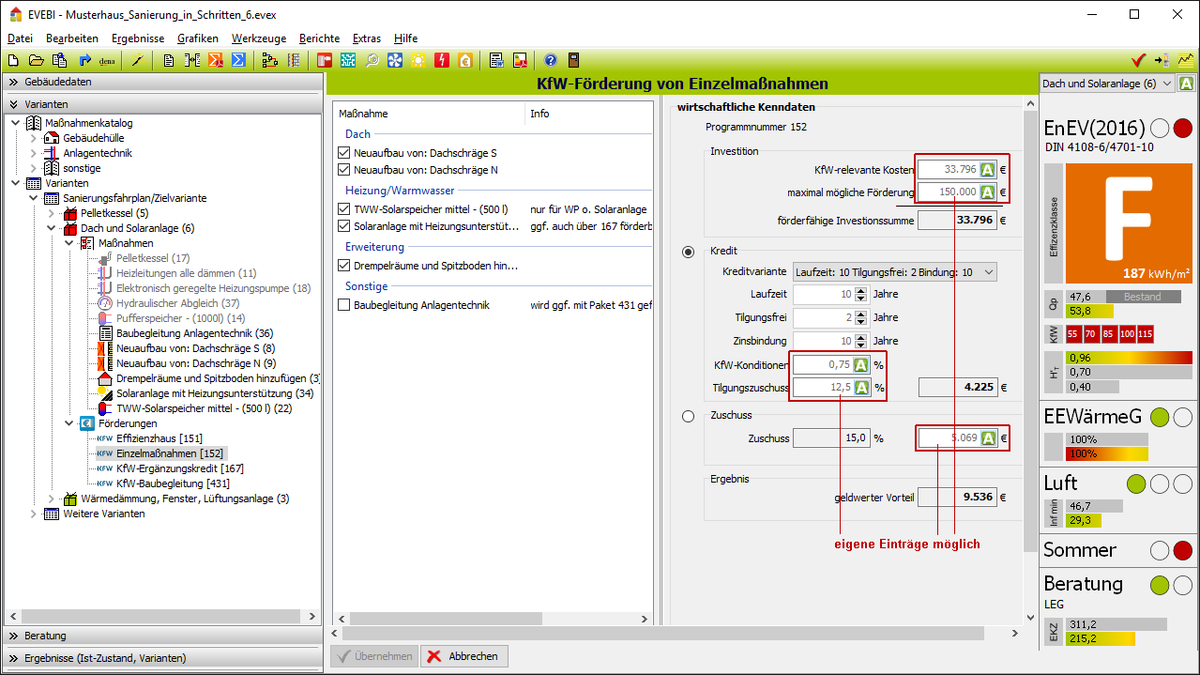The image size is (1200, 675).
Task: Click the blue question mark help icon
Action: 551,60
